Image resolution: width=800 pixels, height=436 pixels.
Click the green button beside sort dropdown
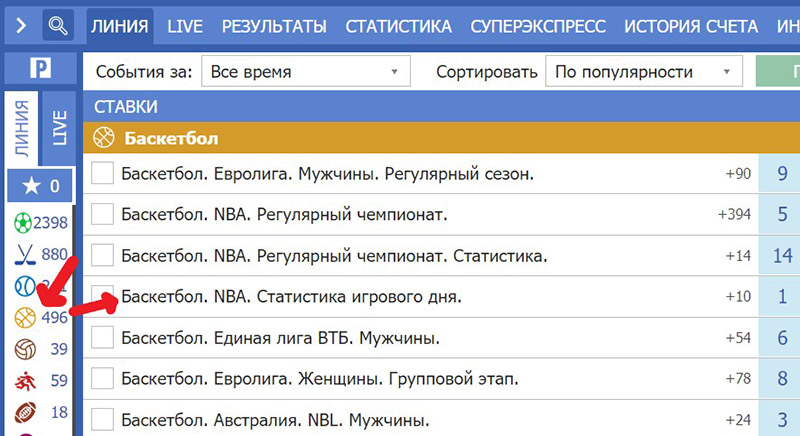(778, 71)
